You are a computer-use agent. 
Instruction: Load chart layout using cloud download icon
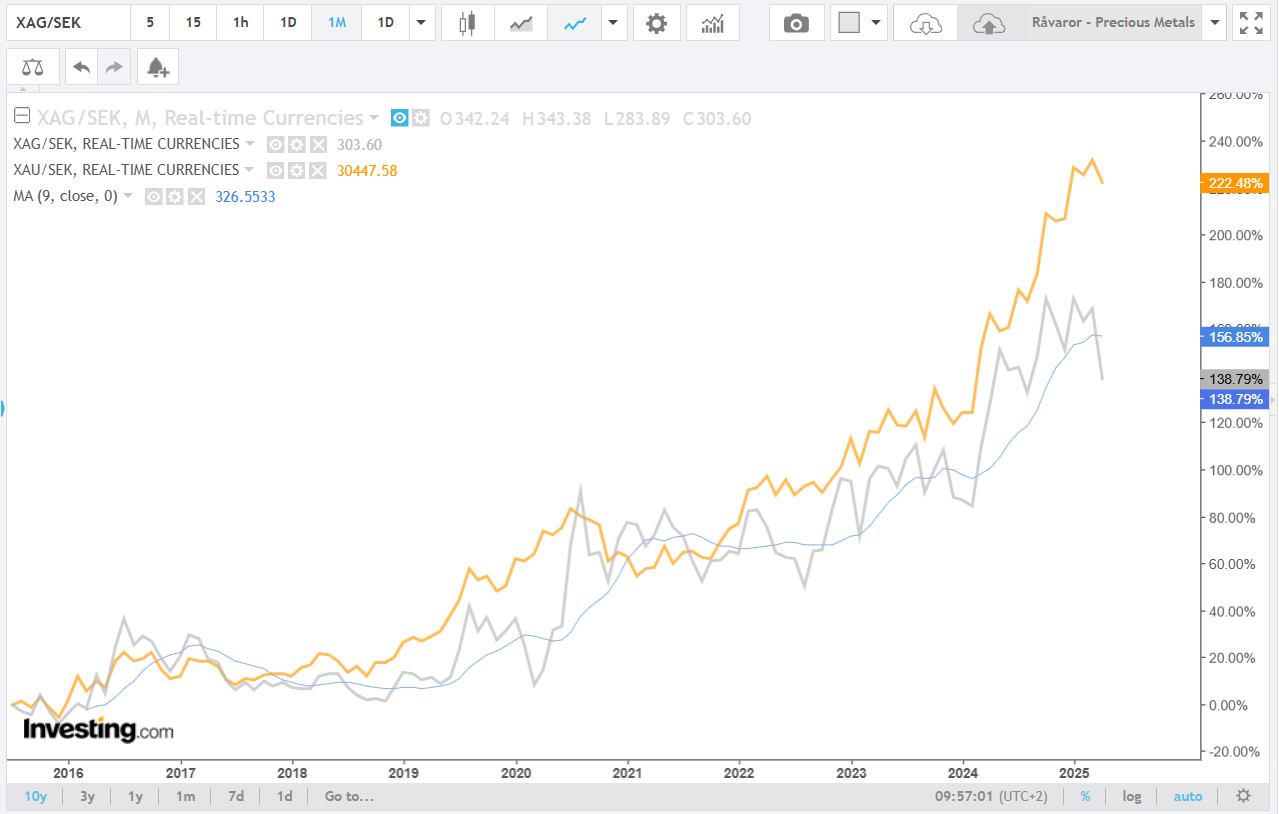(x=925, y=23)
